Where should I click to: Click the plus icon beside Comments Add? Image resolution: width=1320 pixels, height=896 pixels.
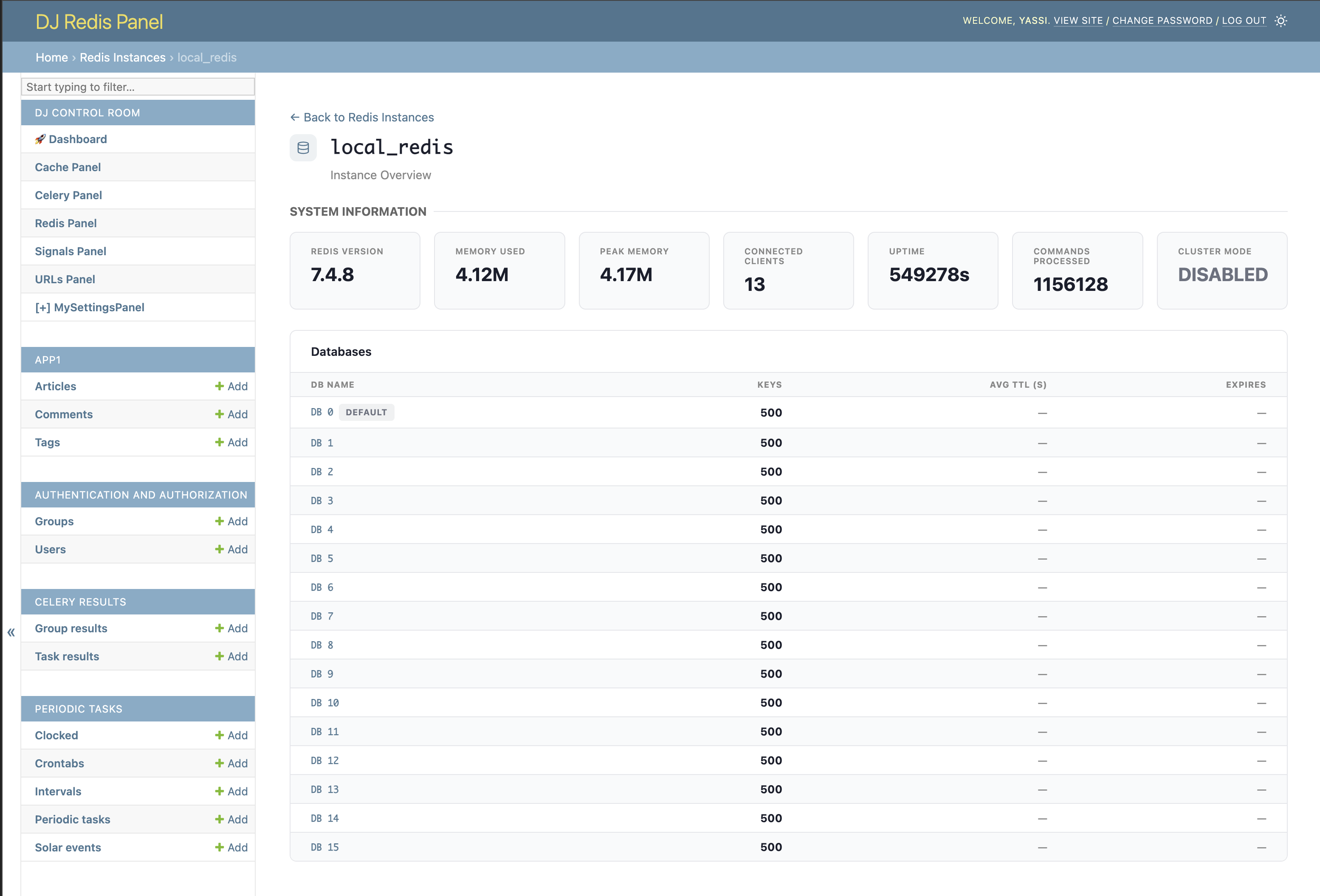pyautogui.click(x=219, y=414)
